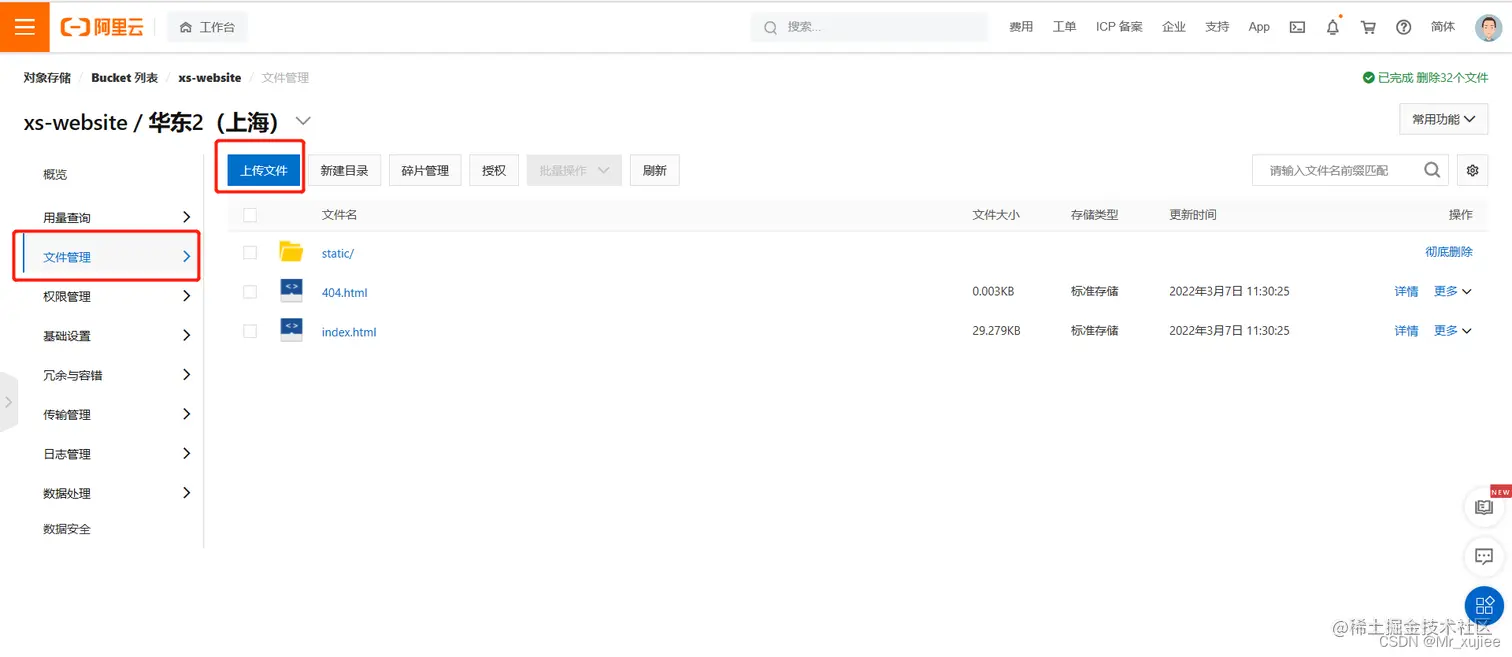Go to 对象存储 breadcrumb

[47, 77]
